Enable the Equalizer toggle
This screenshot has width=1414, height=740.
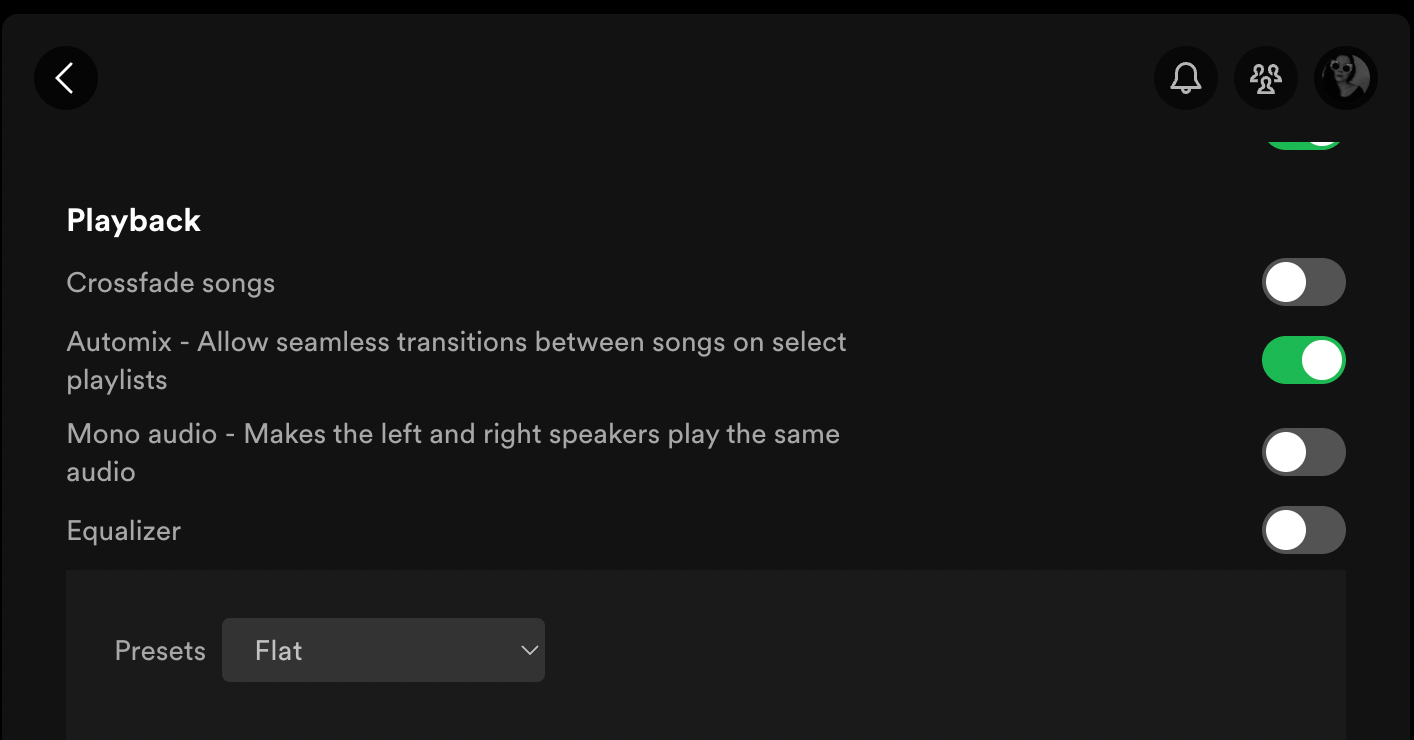(1304, 530)
